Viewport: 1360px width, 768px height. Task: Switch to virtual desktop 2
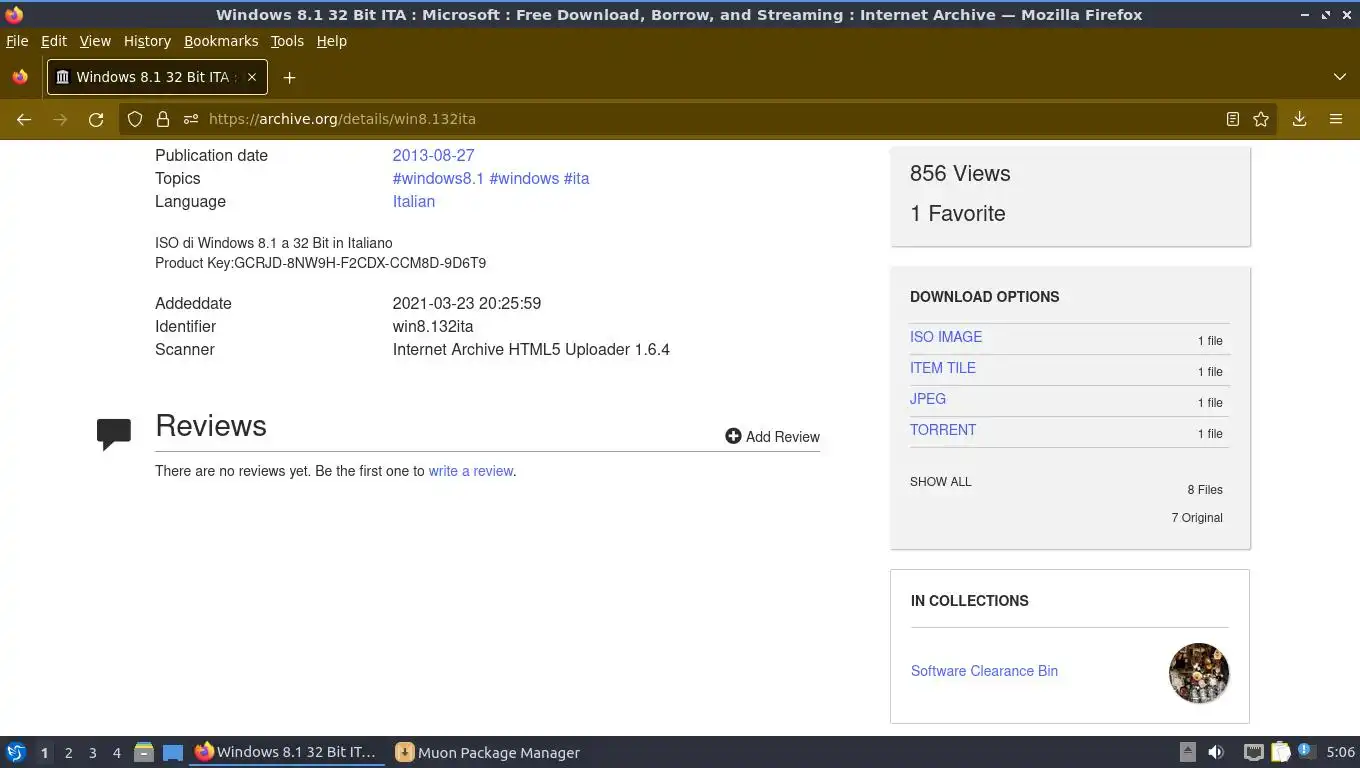pos(68,753)
